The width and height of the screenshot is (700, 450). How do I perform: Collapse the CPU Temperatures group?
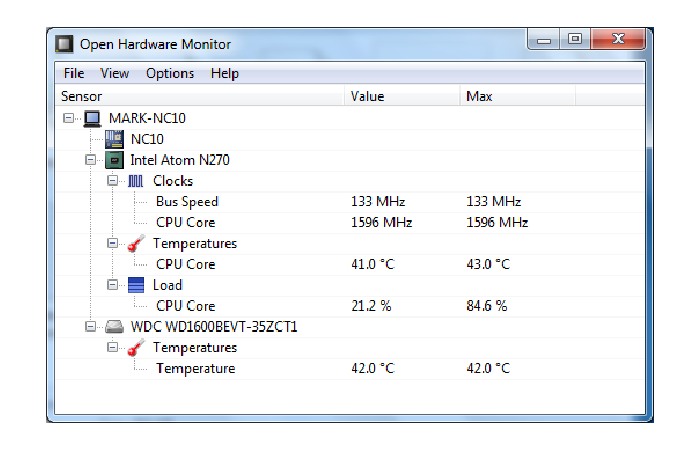click(x=112, y=243)
